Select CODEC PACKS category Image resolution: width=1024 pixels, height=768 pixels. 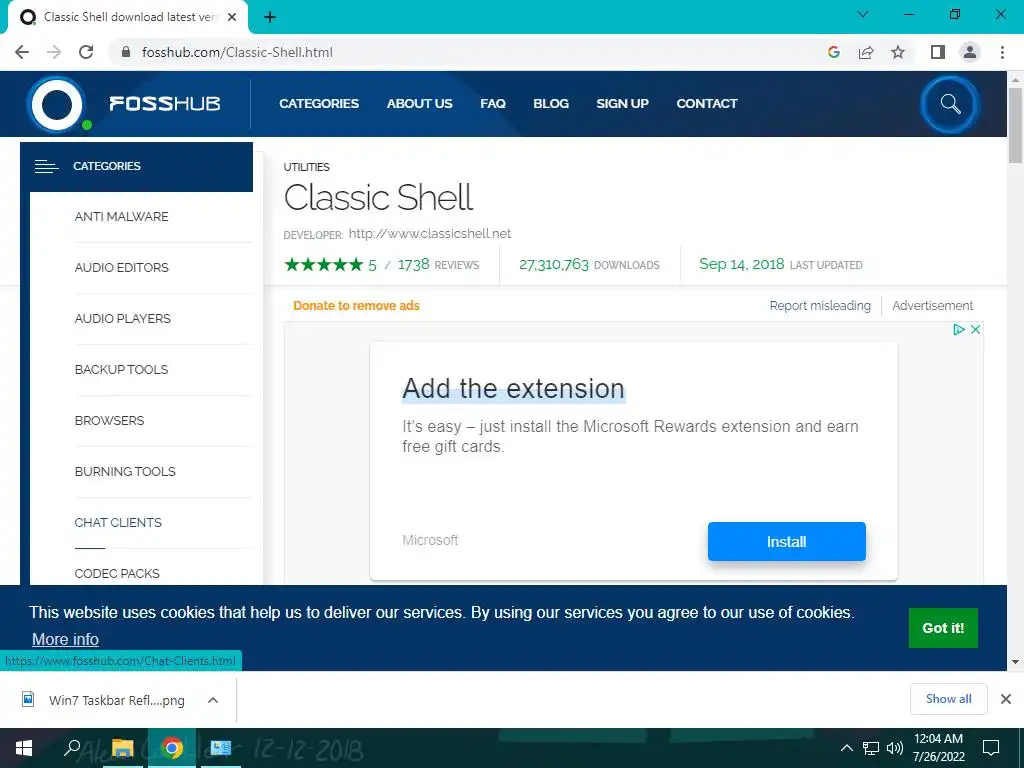117,573
